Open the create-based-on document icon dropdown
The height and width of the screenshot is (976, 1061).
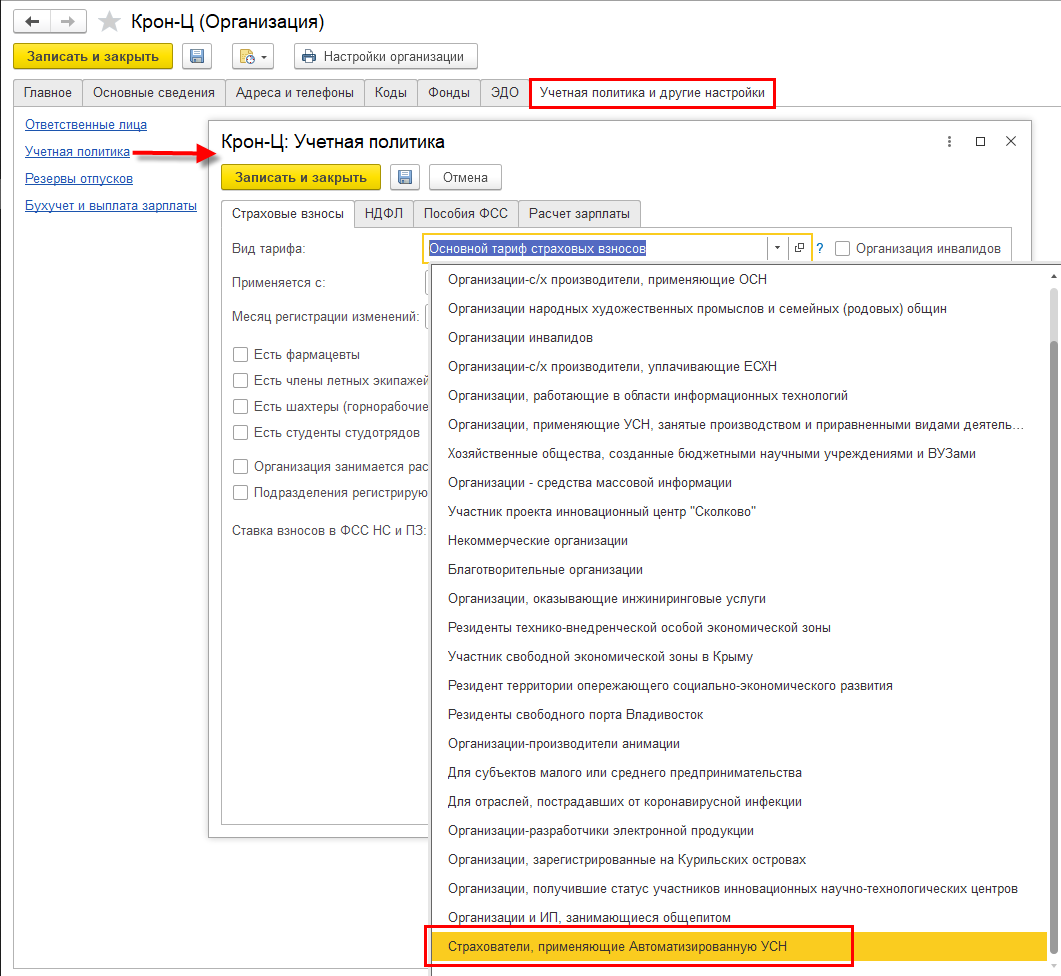tap(253, 56)
